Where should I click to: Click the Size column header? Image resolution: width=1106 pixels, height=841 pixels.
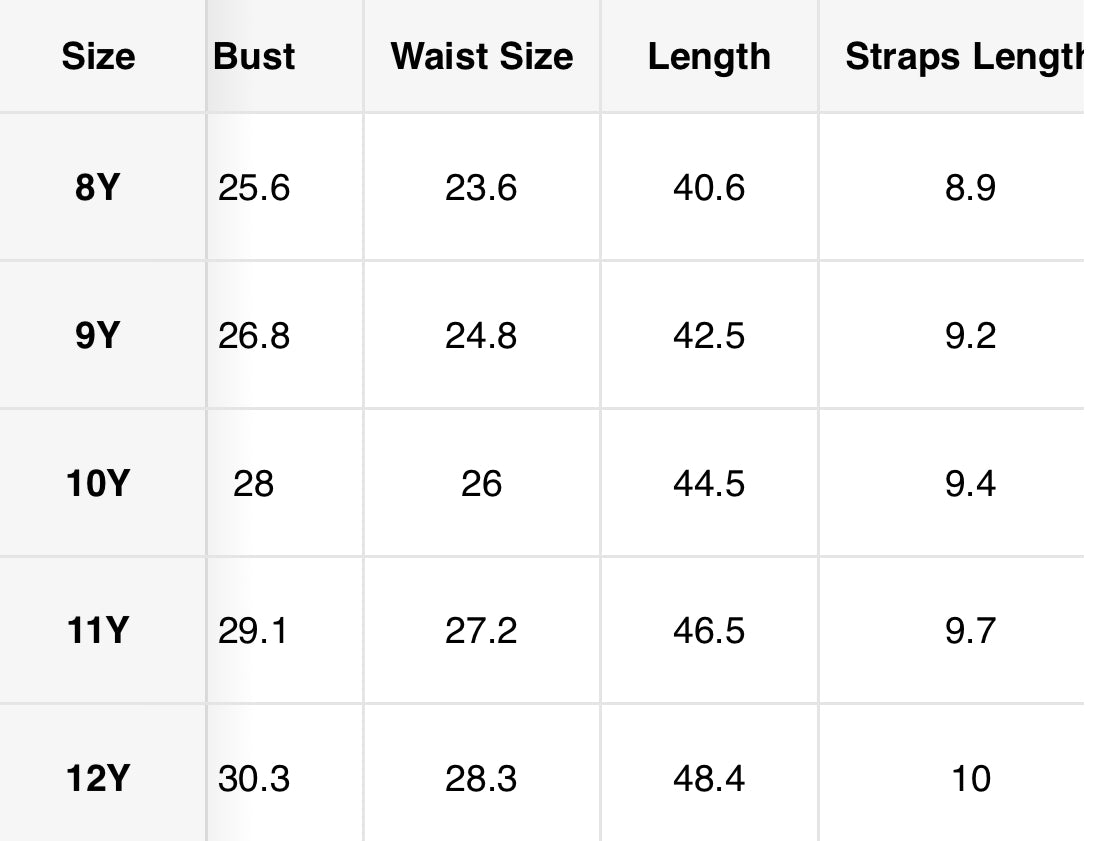point(98,56)
